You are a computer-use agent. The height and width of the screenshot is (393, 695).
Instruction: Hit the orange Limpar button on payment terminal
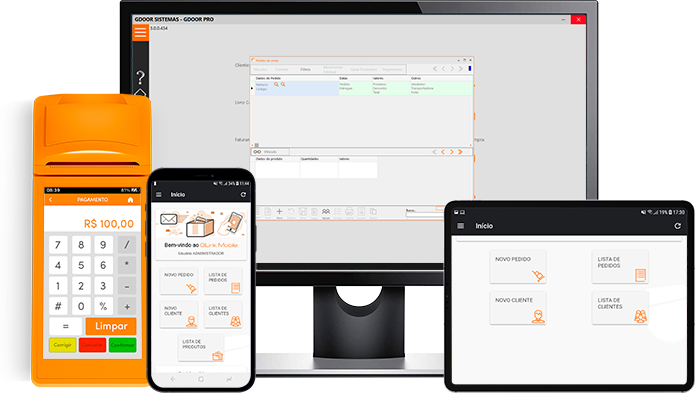[x=111, y=326]
